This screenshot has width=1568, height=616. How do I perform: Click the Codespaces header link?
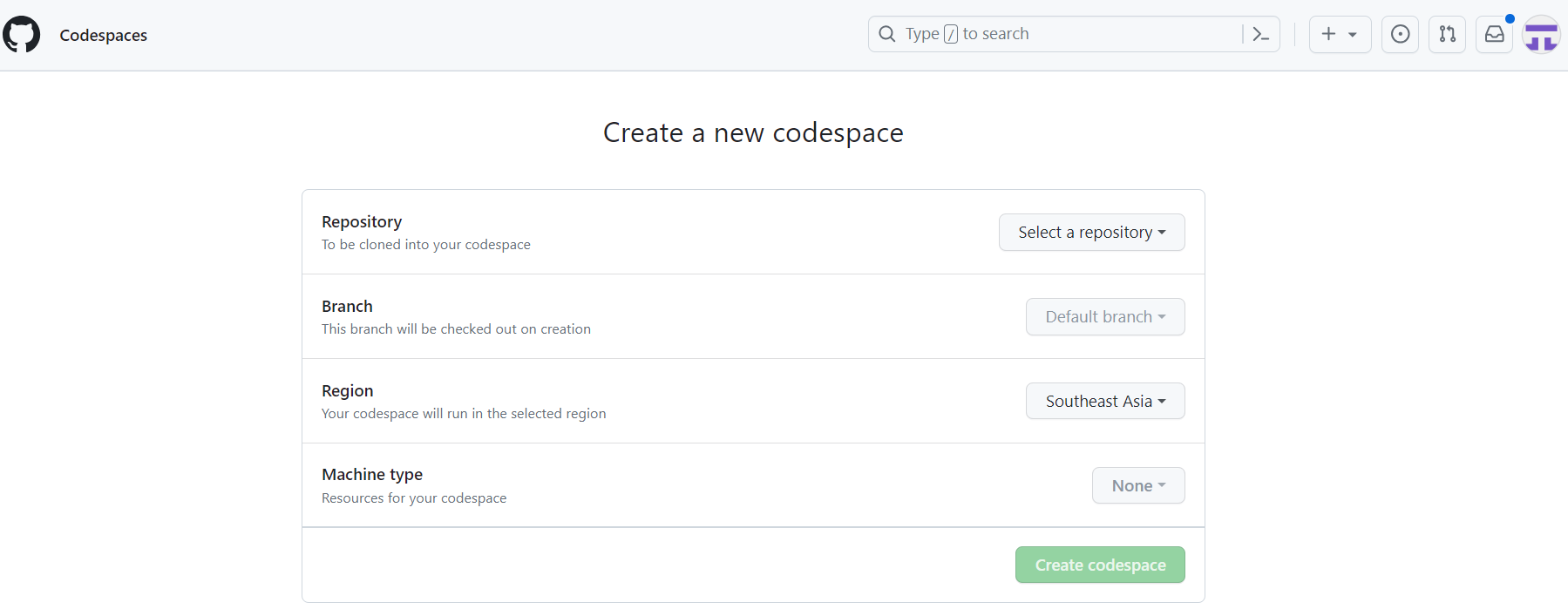click(x=104, y=36)
